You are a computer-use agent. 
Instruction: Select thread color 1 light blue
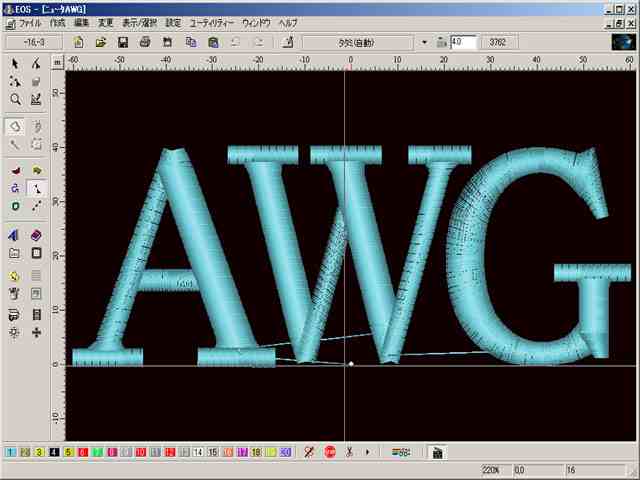(x=11, y=452)
